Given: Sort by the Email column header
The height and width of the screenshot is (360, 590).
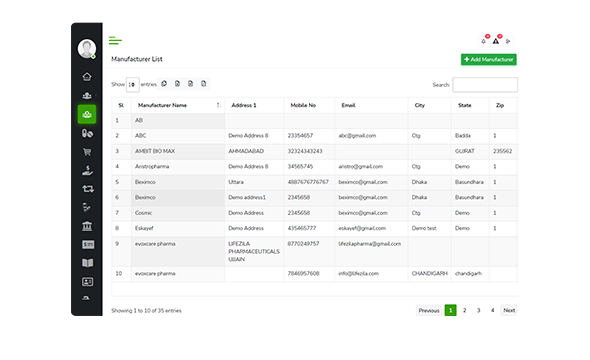Looking at the screenshot, I should pos(371,105).
